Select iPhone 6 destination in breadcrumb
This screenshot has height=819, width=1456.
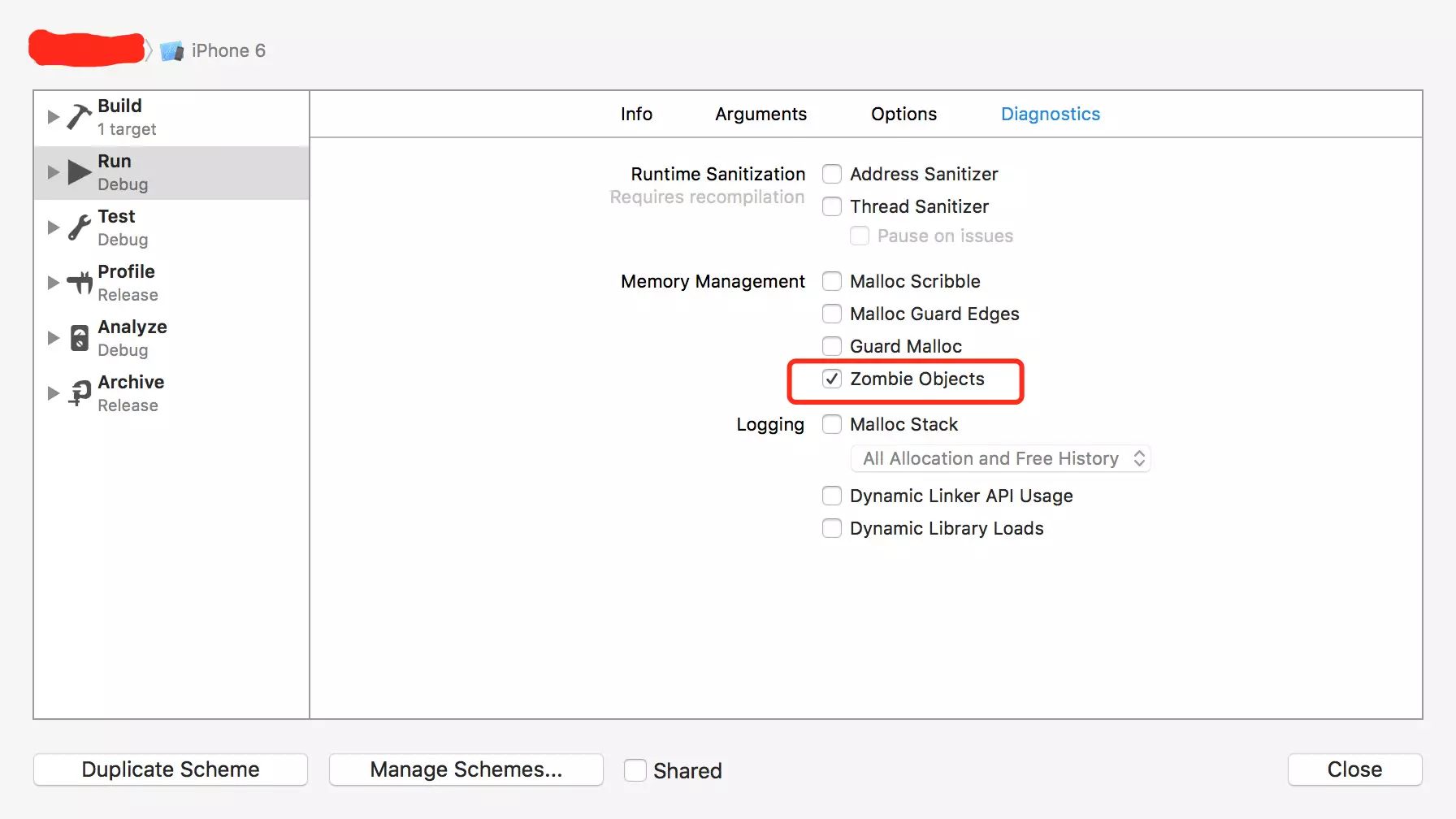[x=228, y=51]
